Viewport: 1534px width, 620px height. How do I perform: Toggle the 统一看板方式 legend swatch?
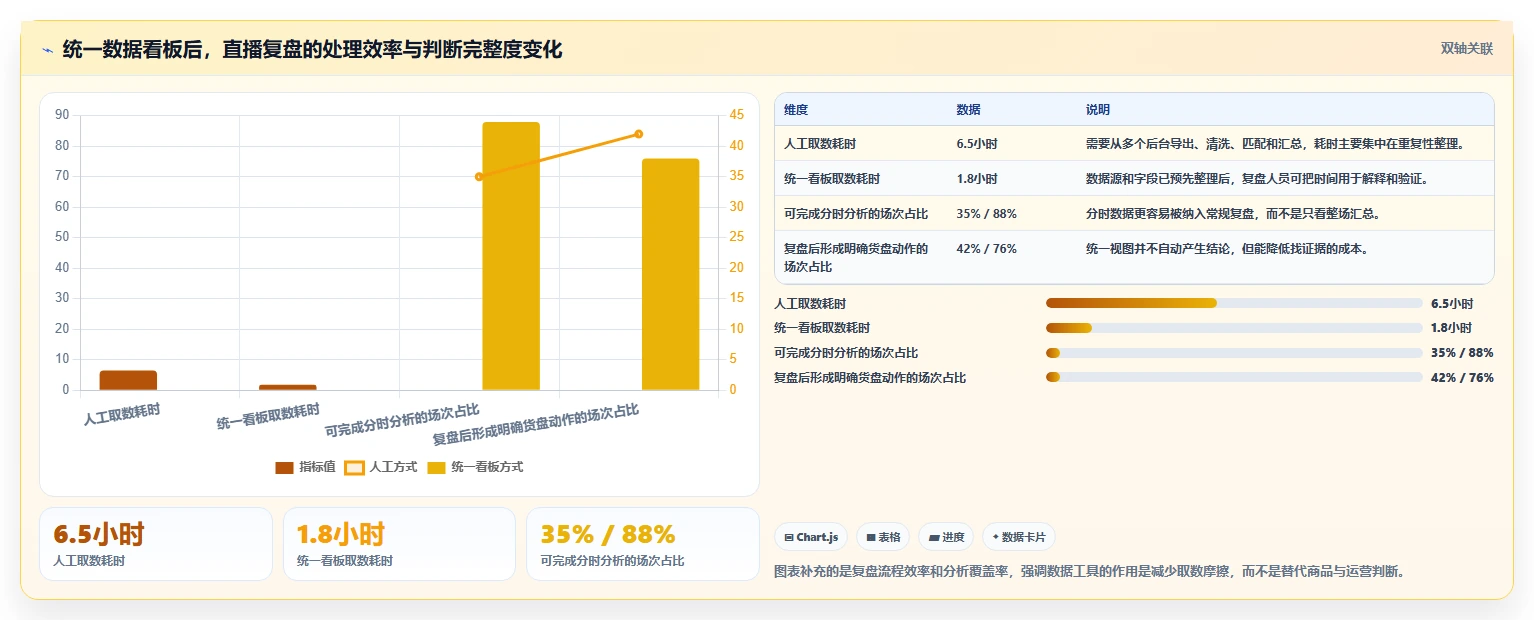(x=437, y=468)
